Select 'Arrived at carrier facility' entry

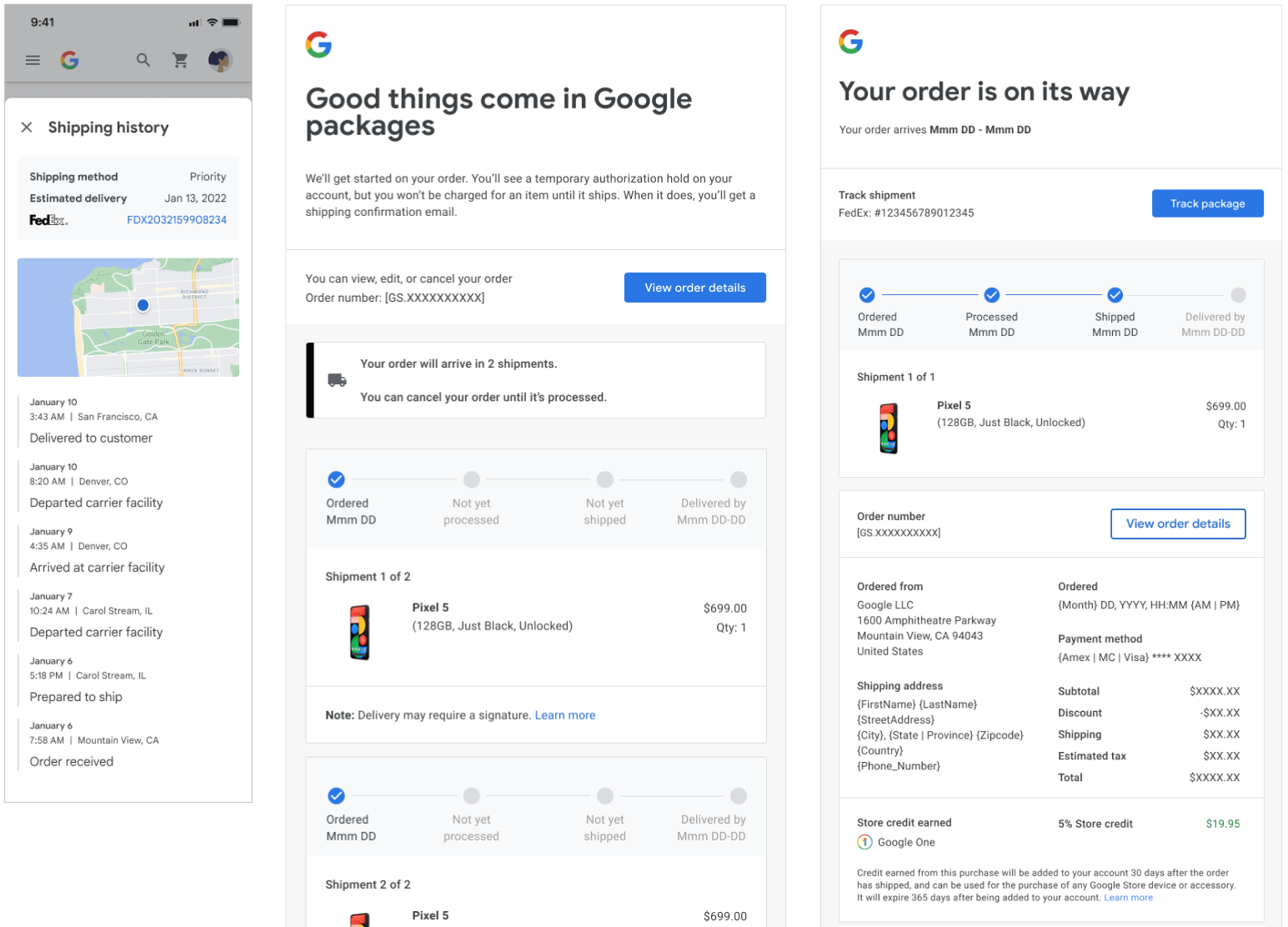point(128,552)
